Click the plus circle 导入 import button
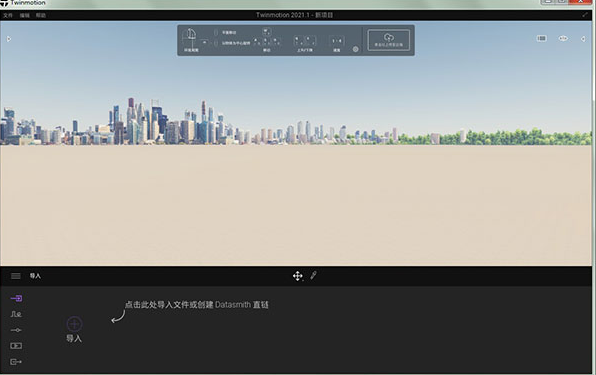Screen dimensions: 596x375 pos(74,324)
